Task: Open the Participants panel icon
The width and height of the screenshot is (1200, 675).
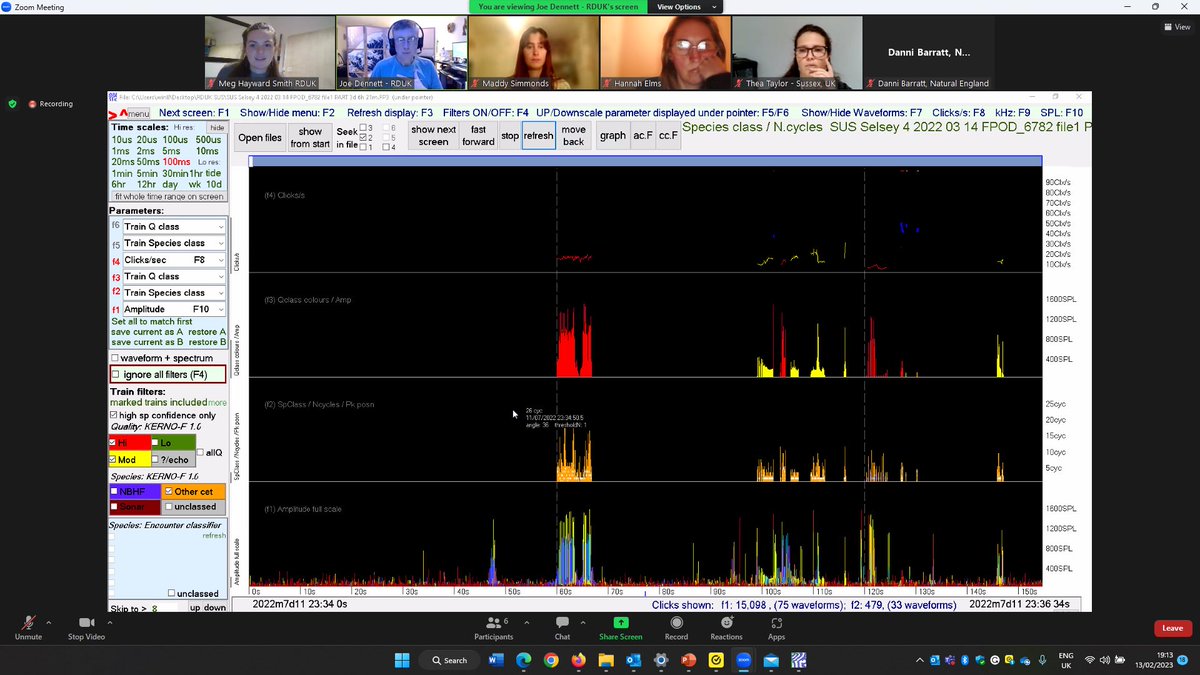Action: pyautogui.click(x=492, y=622)
